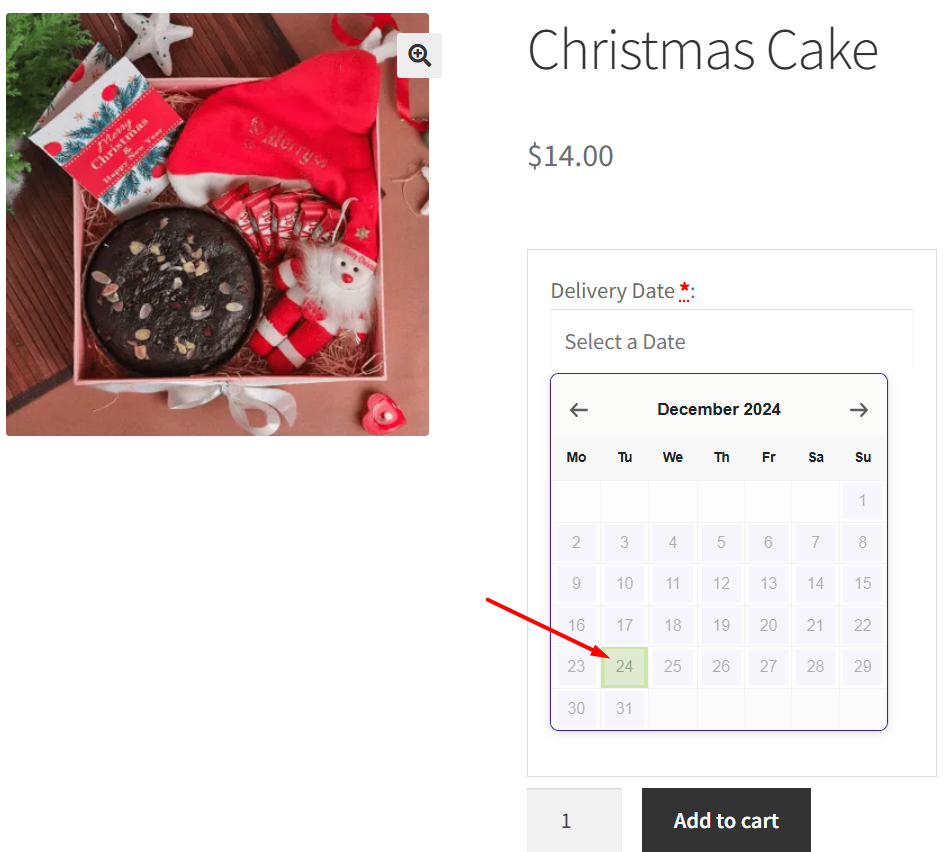This screenshot has width=949, height=852.
Task: Click the December 2024 month title
Action: click(x=719, y=409)
